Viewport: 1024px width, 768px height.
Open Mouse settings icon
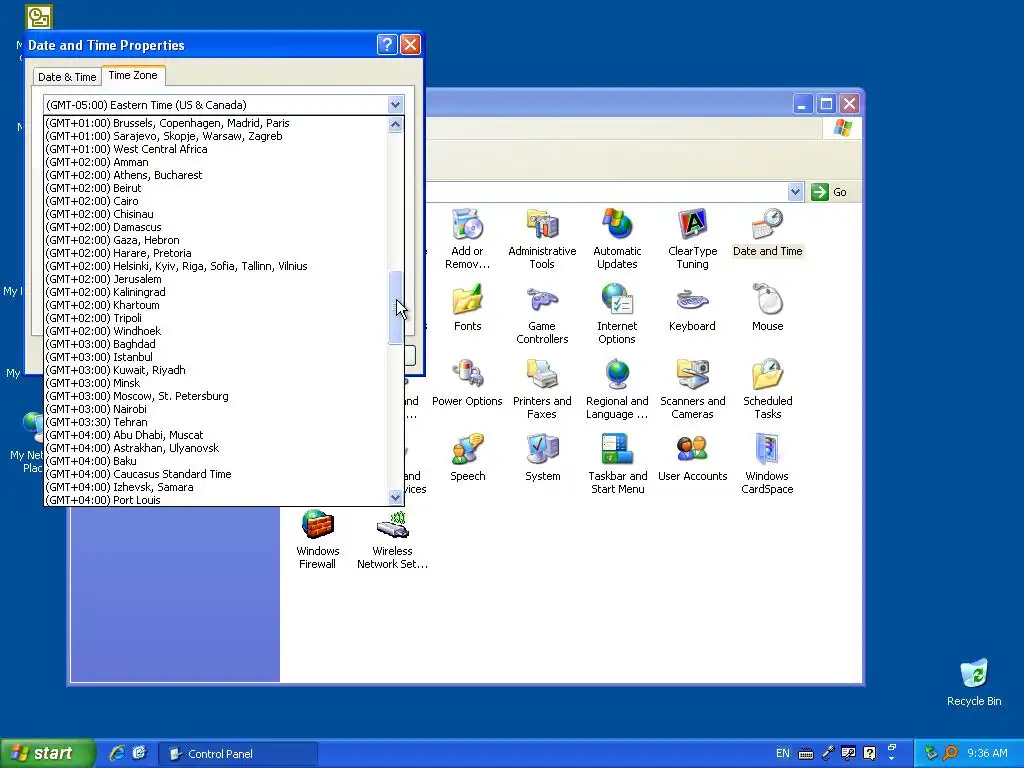(767, 308)
